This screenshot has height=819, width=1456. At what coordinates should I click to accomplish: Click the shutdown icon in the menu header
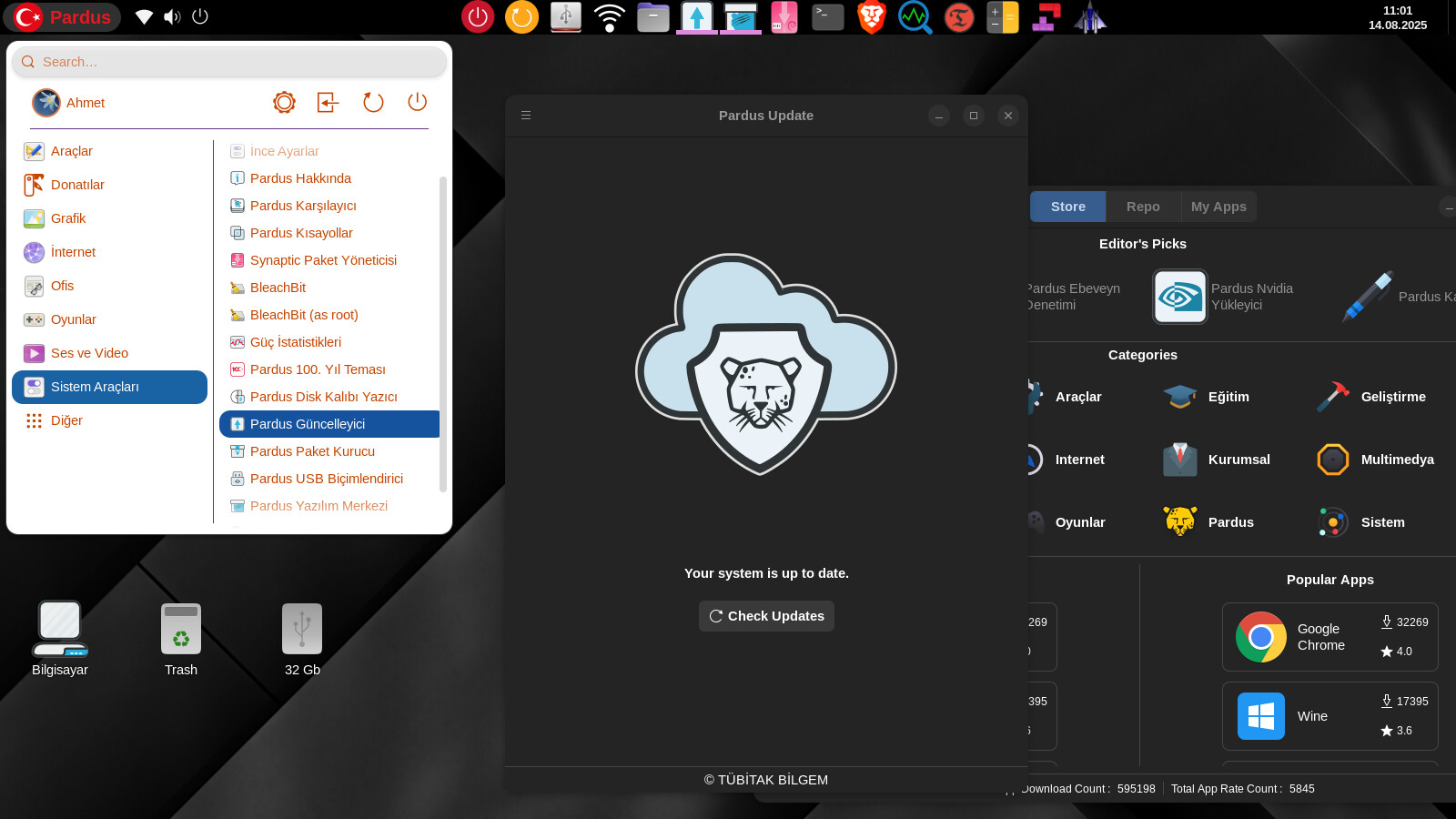417,102
